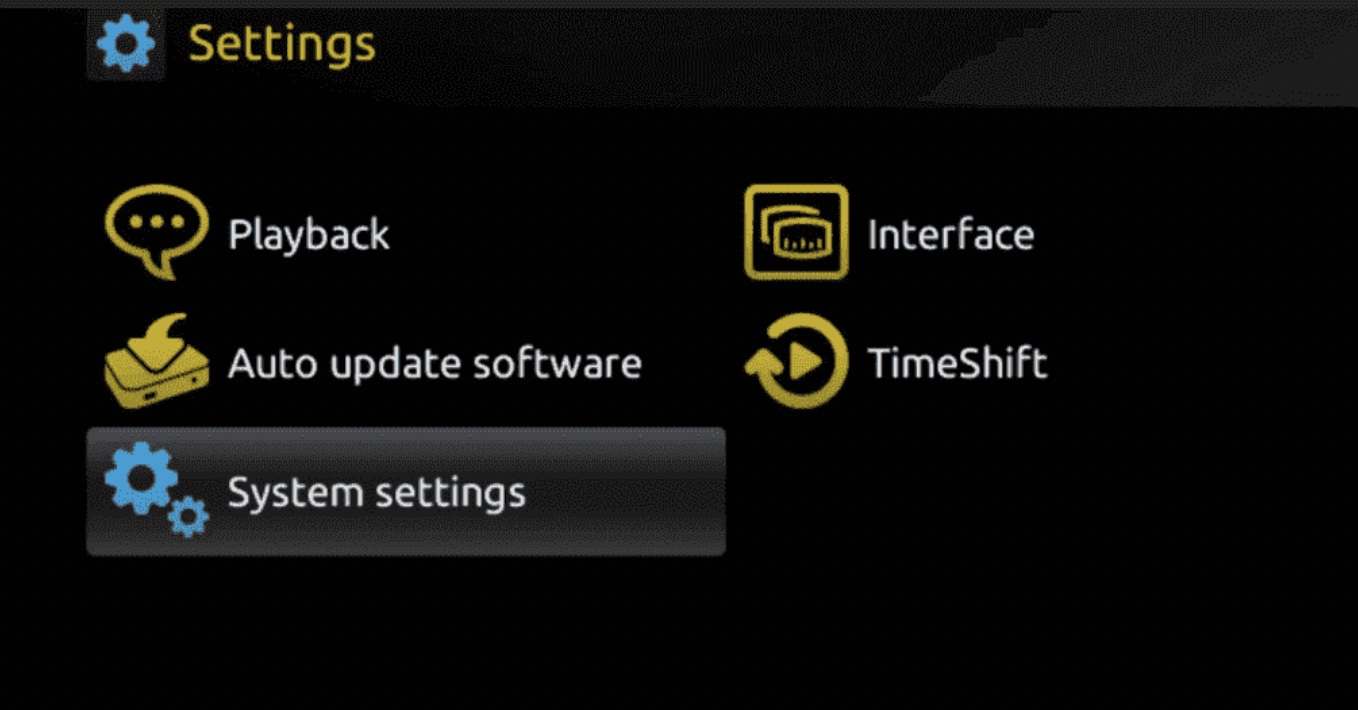
Task: Click the play triangle inside TimeShift icon
Action: (x=805, y=359)
